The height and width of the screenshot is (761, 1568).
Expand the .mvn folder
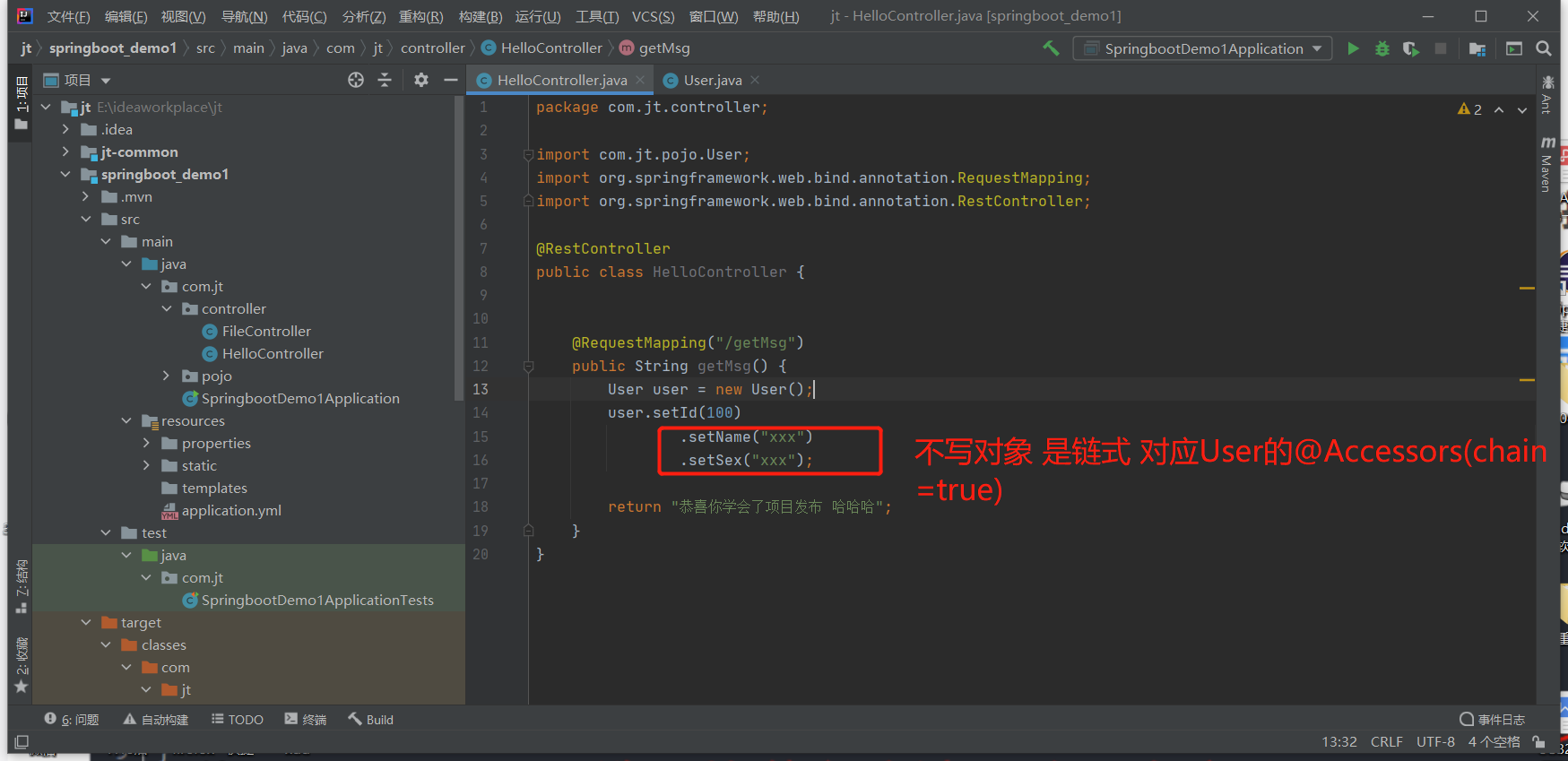pyautogui.click(x=86, y=197)
